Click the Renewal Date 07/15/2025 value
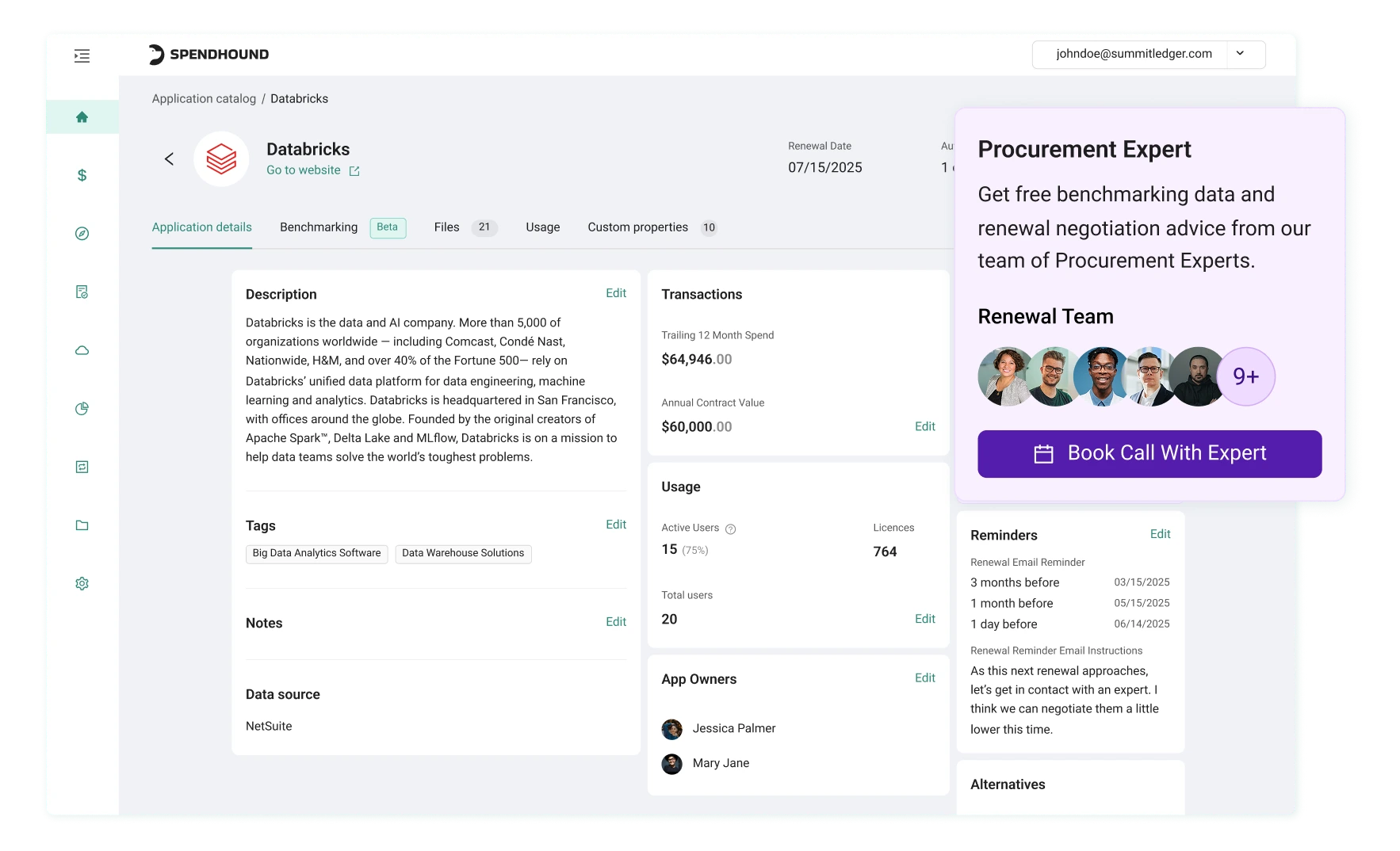The width and height of the screenshot is (1400, 851). click(x=824, y=168)
